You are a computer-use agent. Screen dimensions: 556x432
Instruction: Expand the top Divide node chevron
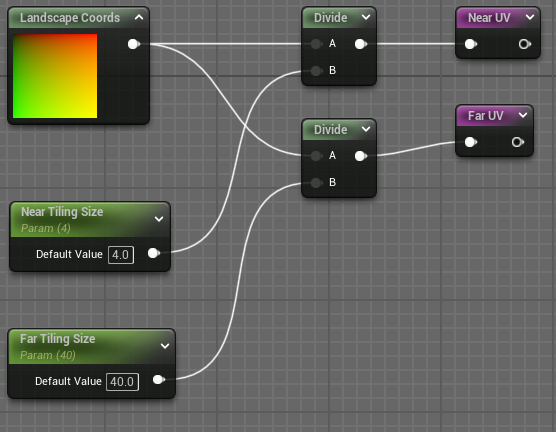point(366,17)
